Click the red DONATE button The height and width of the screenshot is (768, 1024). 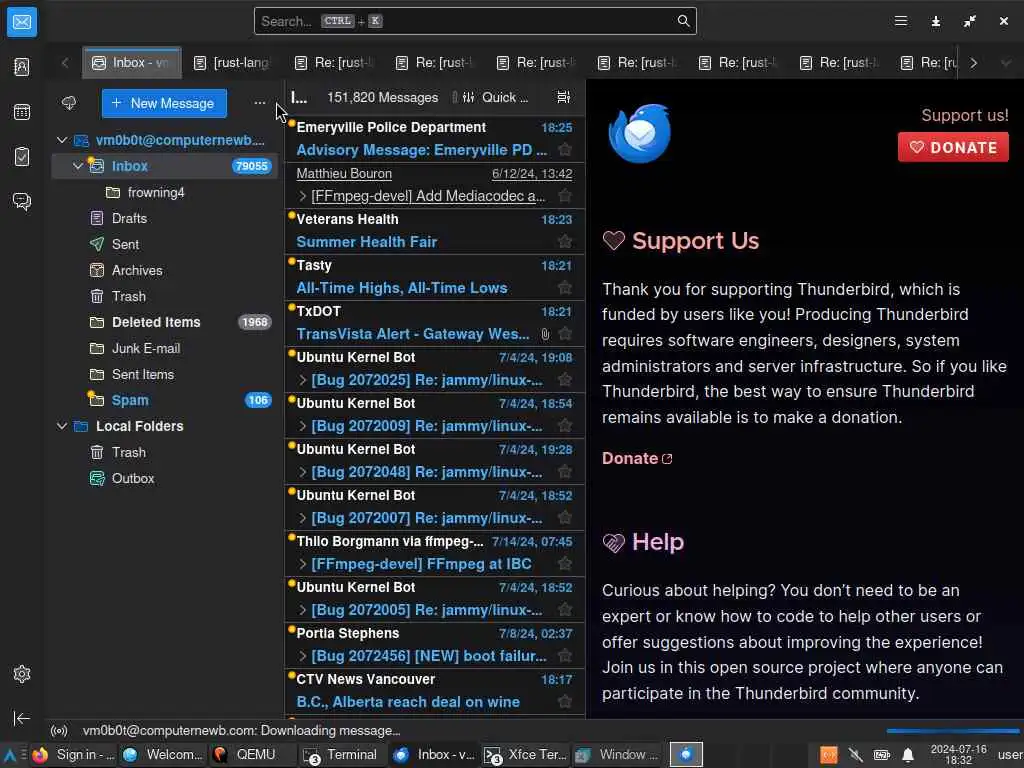click(953, 147)
